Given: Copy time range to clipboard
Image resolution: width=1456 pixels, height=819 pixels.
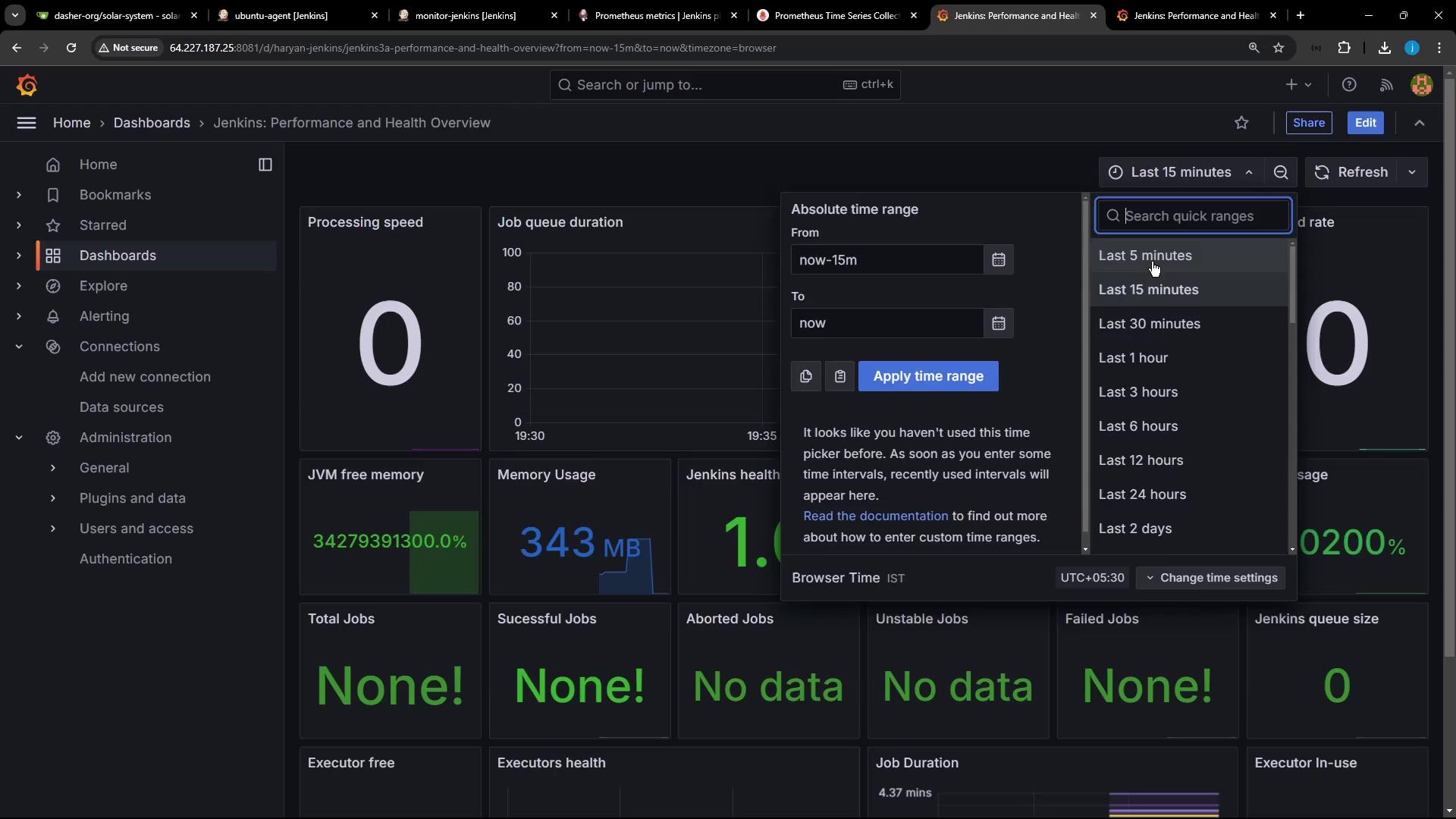Looking at the screenshot, I should coord(805,376).
